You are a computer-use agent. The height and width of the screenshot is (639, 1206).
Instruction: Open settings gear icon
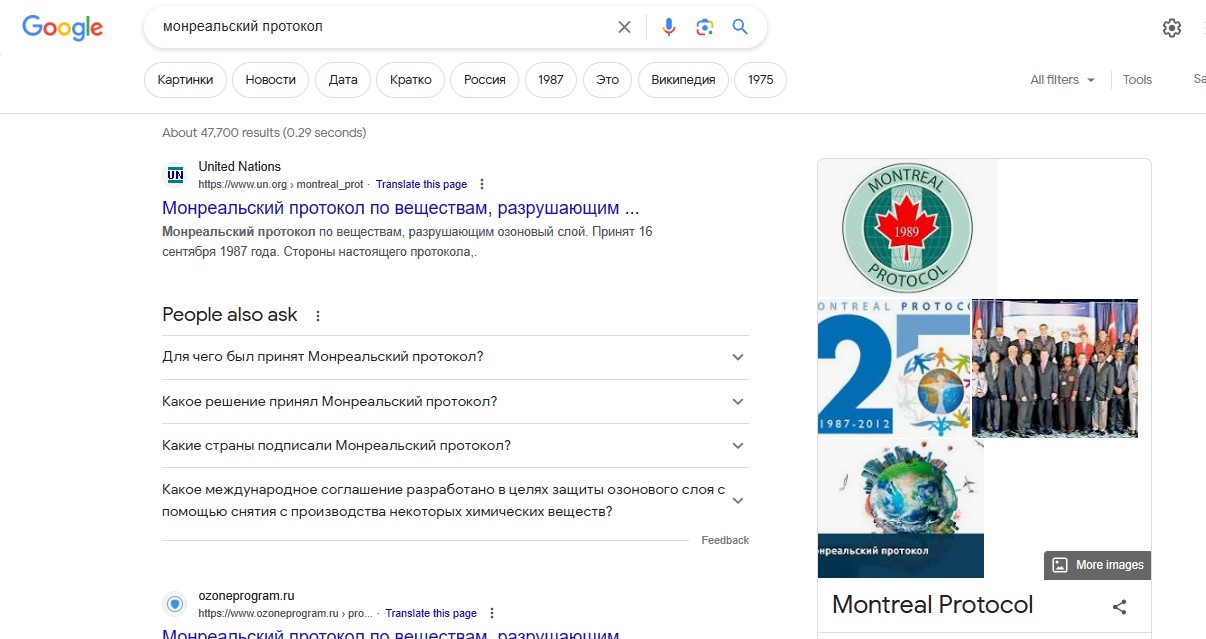point(1172,28)
